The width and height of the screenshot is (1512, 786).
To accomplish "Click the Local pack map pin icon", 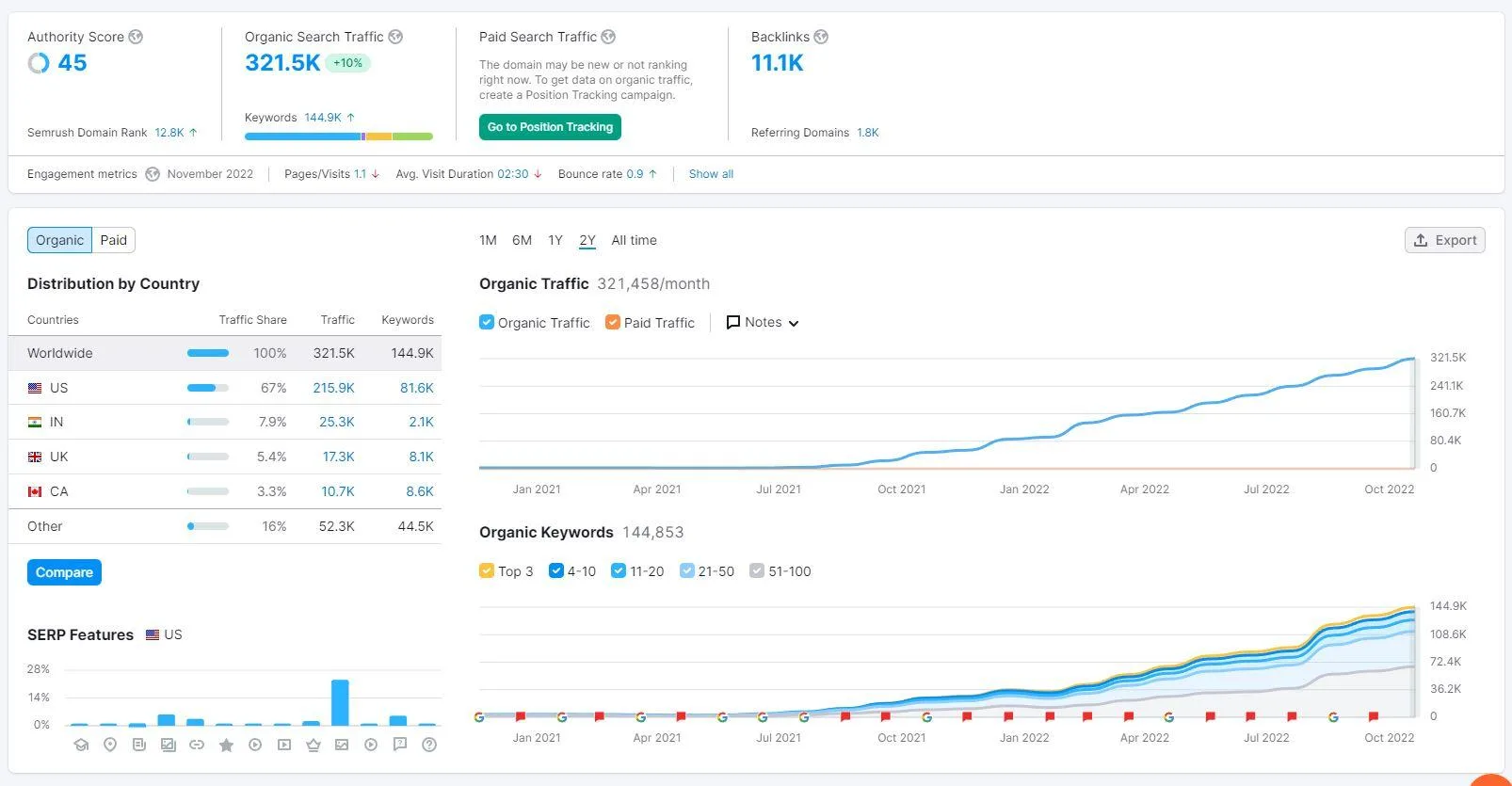I will pyautogui.click(x=110, y=745).
